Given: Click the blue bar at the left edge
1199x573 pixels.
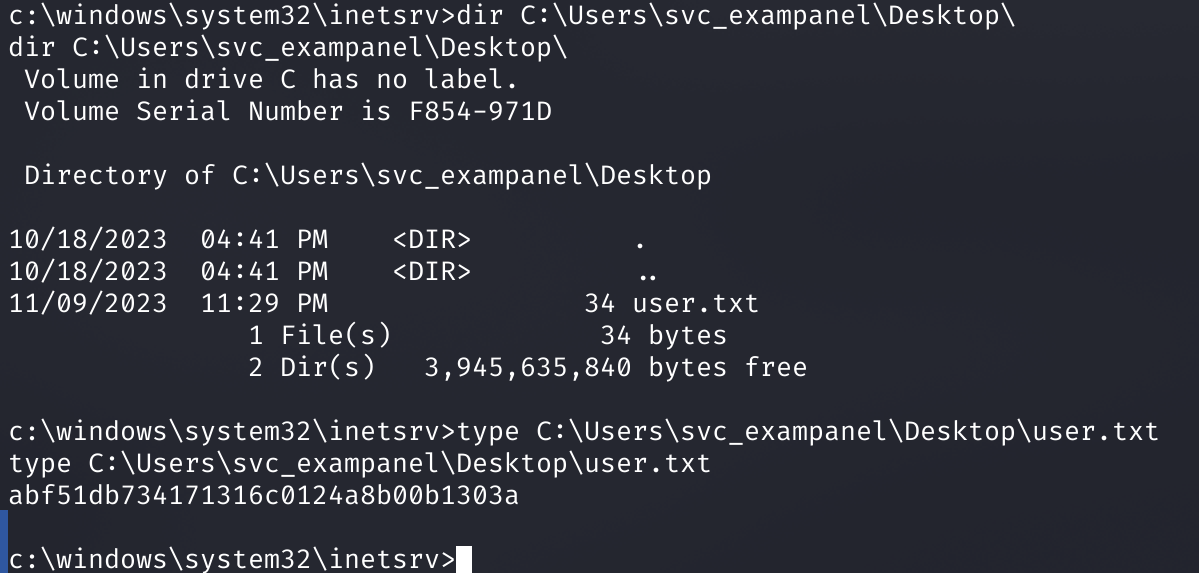Looking at the screenshot, I should pyautogui.click(x=4, y=542).
